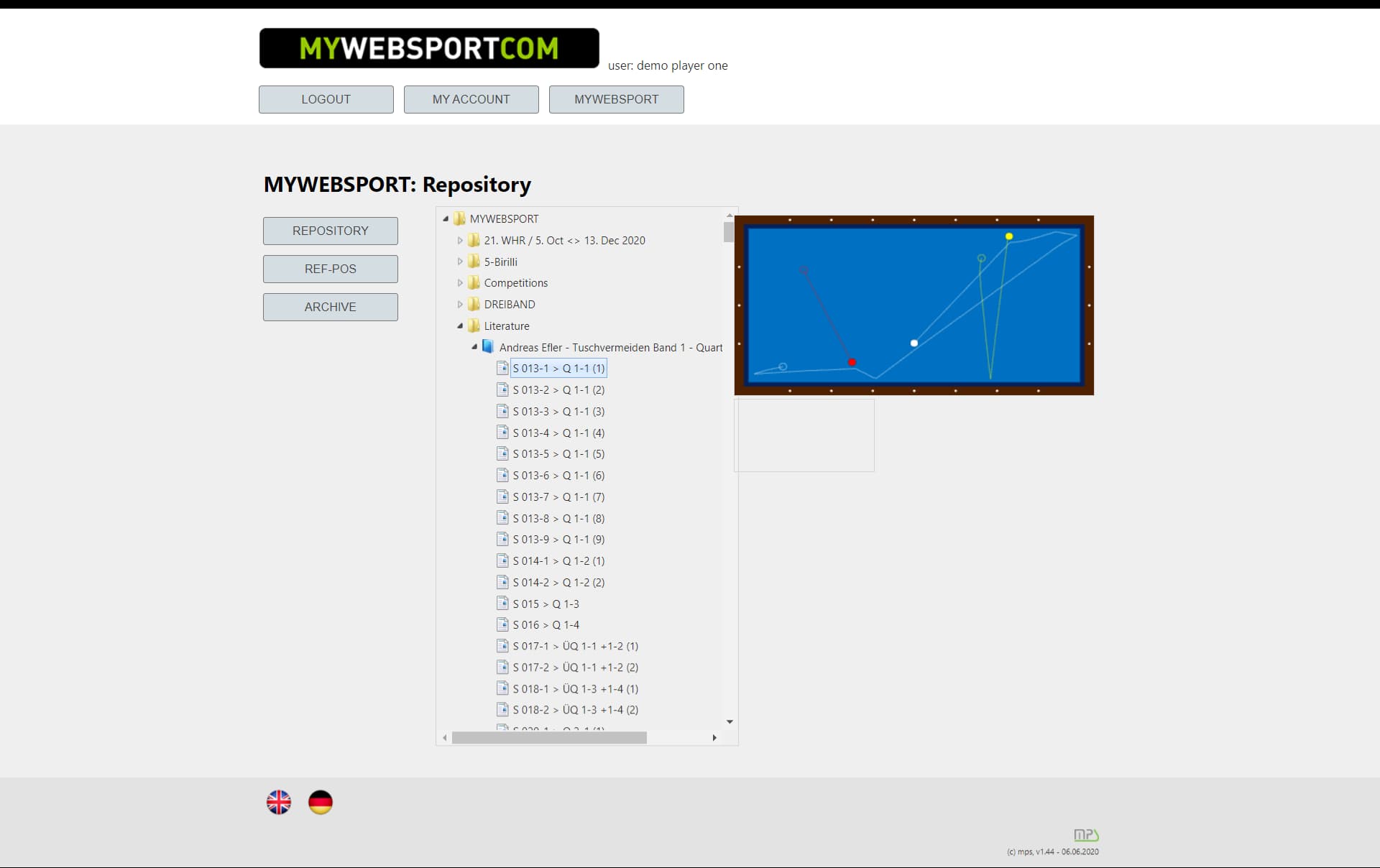Select S 014-1 > Q 1-2 (1)
The height and width of the screenshot is (868, 1380).
click(x=558, y=560)
